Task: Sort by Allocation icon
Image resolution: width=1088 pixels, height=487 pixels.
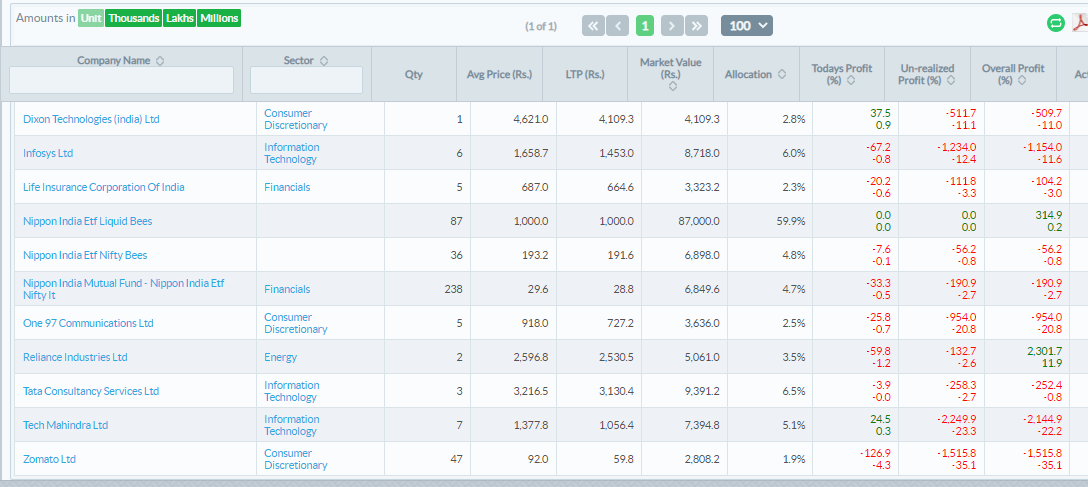Action: point(782,74)
